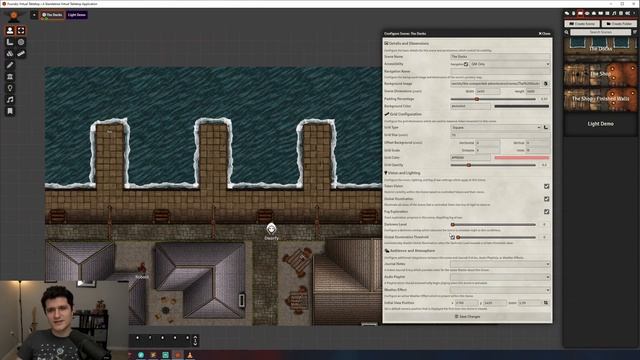This screenshot has height=360, width=640.
Task: Click Create Folder button
Action: pyautogui.click(x=619, y=24)
